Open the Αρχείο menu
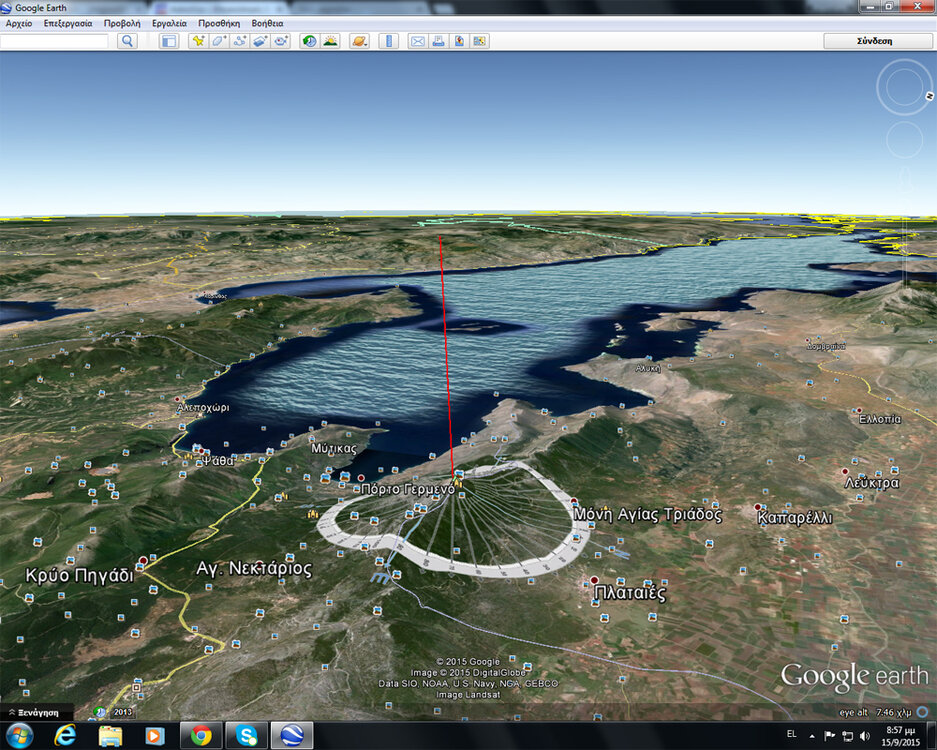The height and width of the screenshot is (750, 937). point(19,23)
